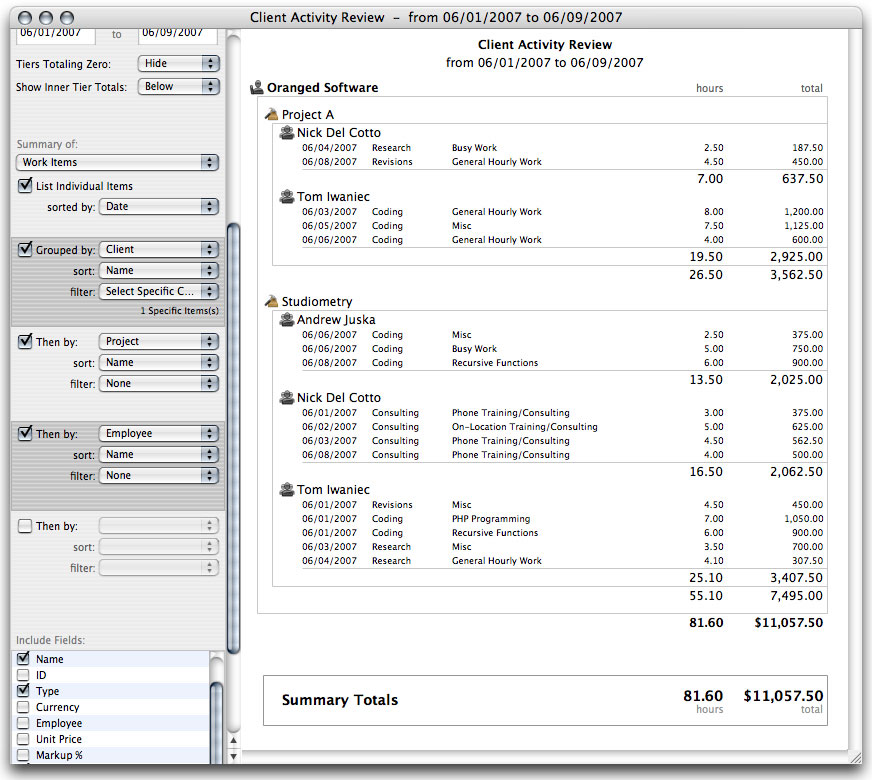Open the Tiers Totaling Zero dropdown

pyautogui.click(x=179, y=63)
